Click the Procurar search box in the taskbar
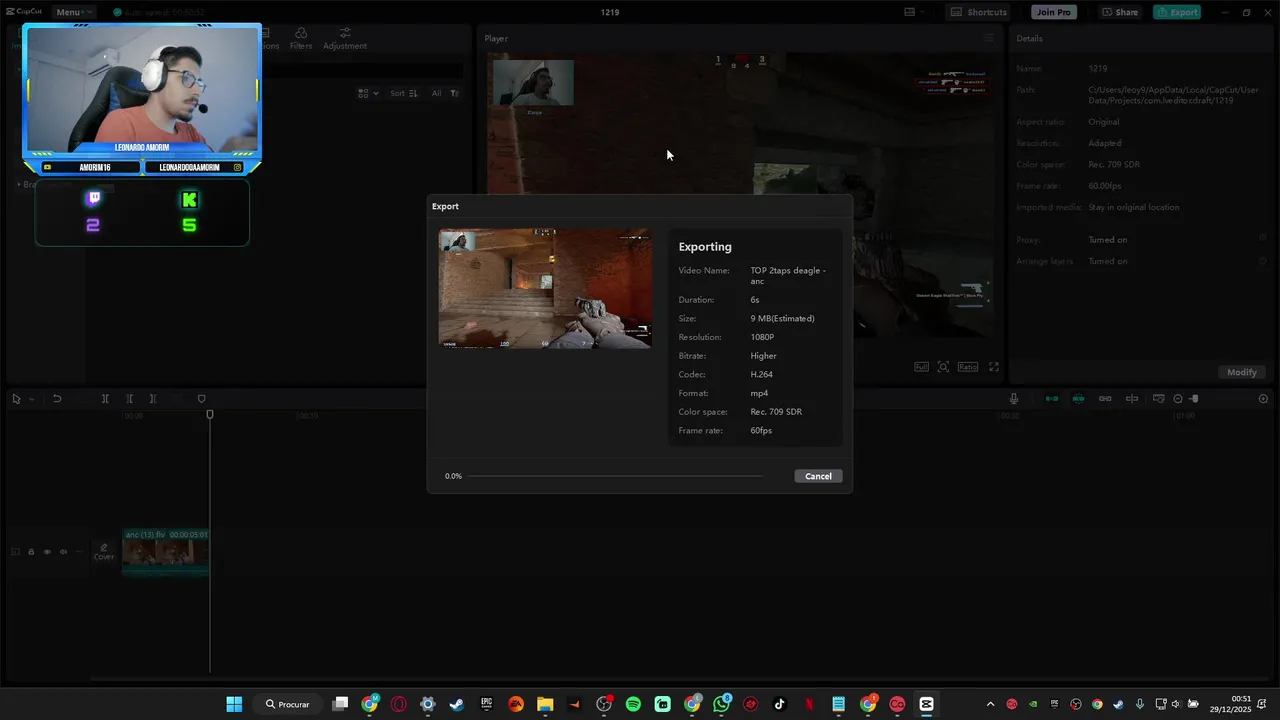Viewport: 1280px width, 720px height. tap(287, 704)
